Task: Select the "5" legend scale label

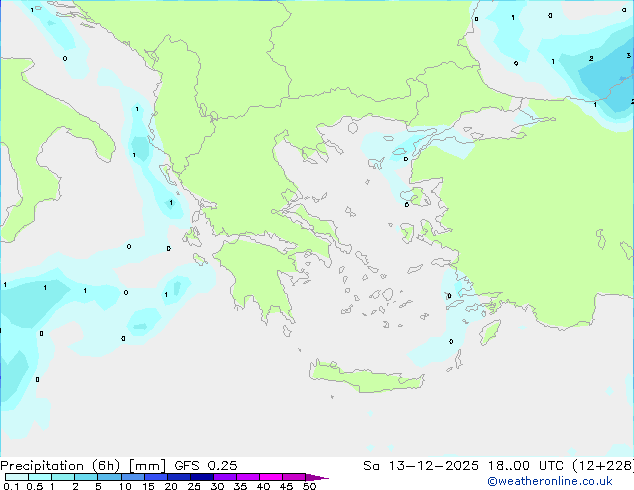Action: pyautogui.click(x=98, y=486)
